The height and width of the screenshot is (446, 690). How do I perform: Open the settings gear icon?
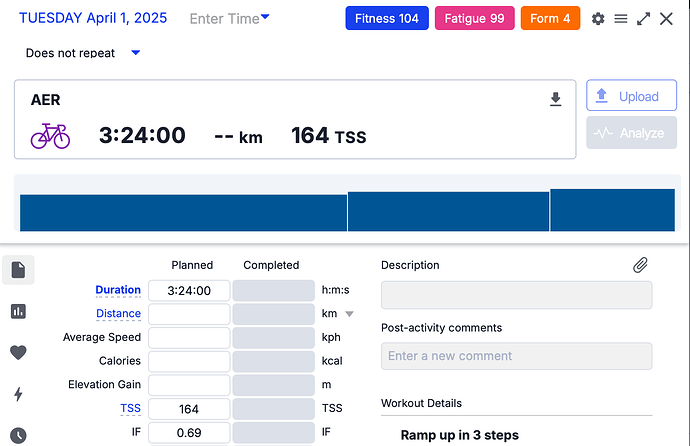click(x=598, y=18)
